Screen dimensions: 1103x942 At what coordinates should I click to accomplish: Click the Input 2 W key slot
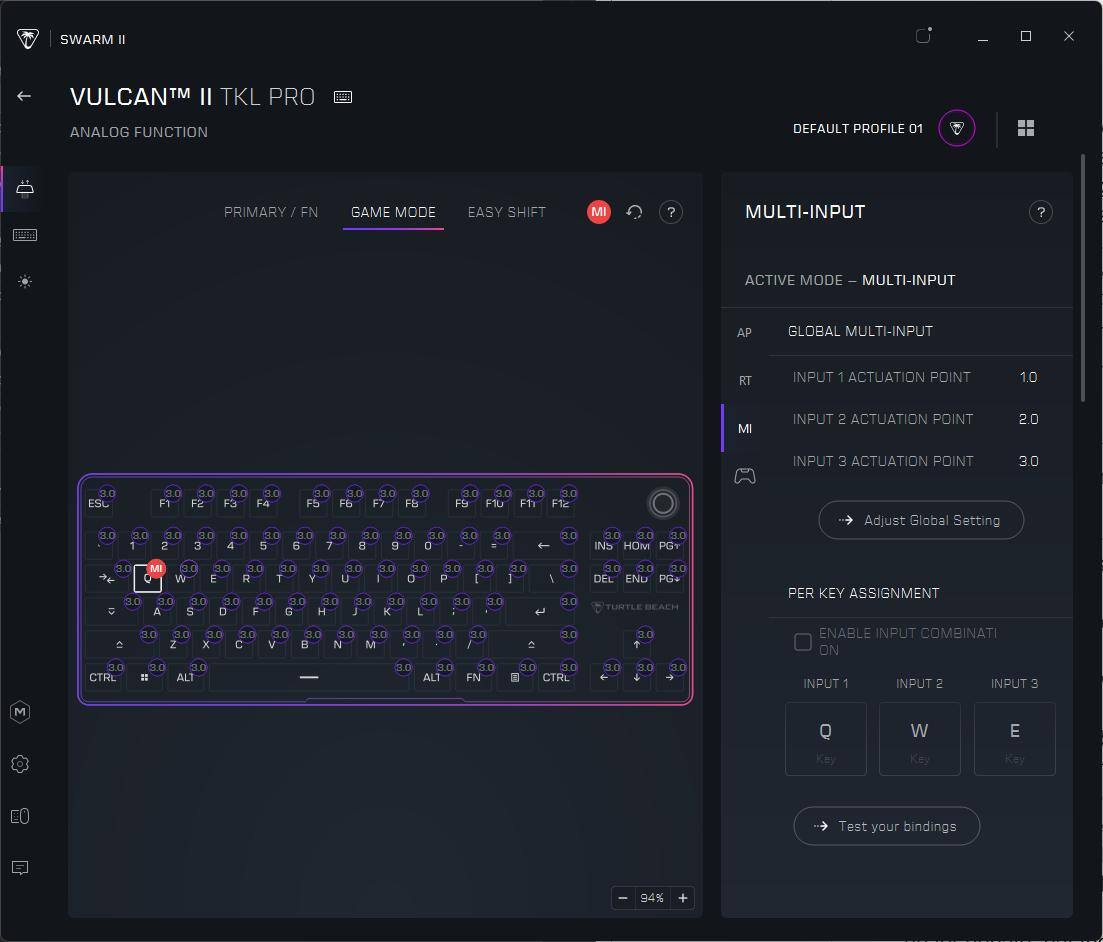point(919,738)
